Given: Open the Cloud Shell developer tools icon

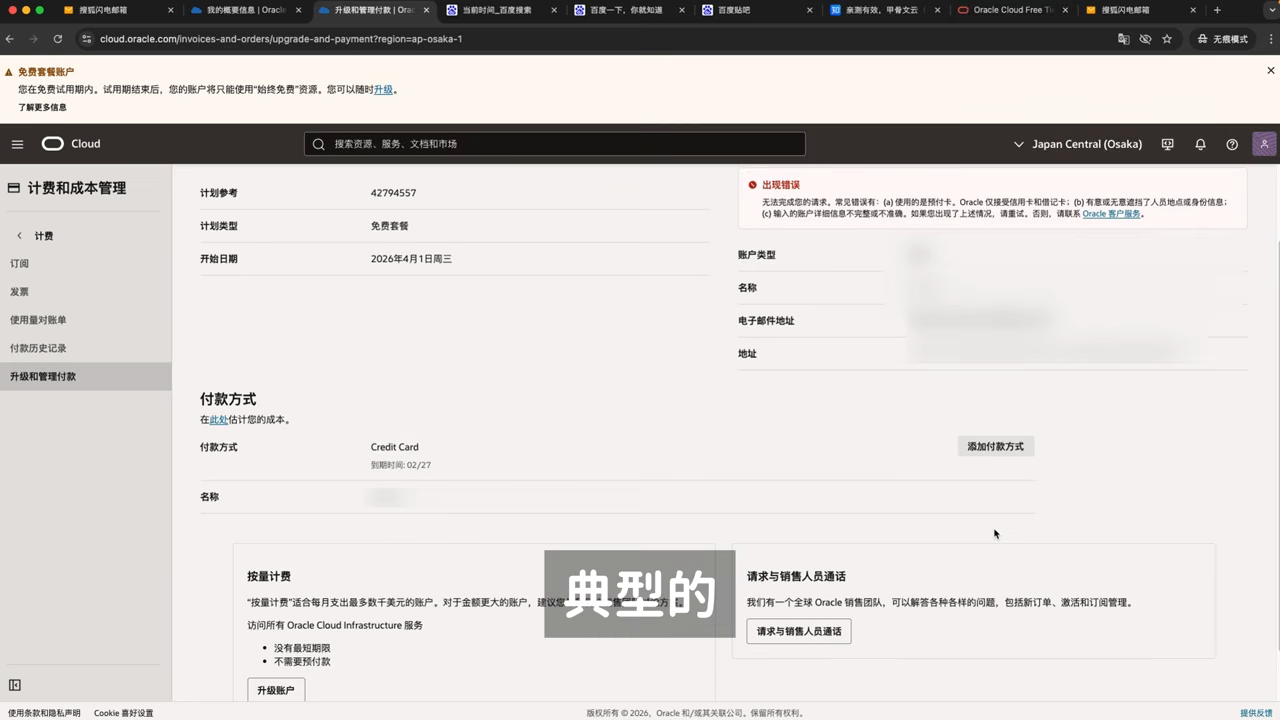Looking at the screenshot, I should 1167,144.
